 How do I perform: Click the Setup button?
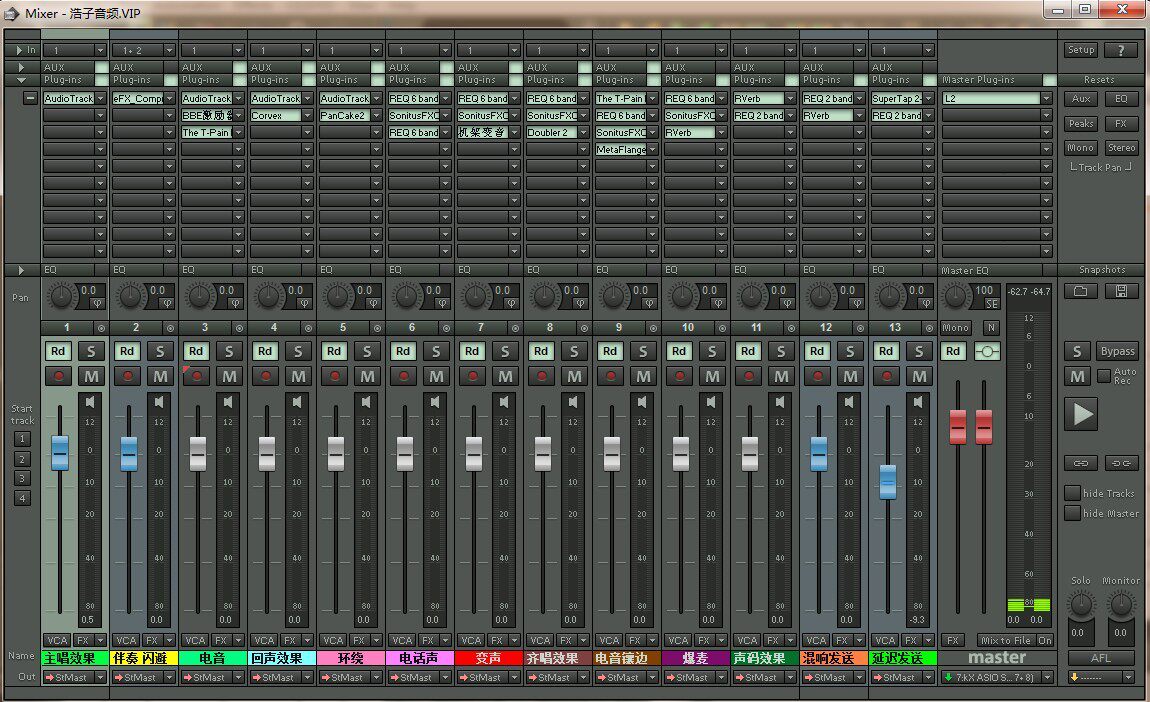[1080, 50]
